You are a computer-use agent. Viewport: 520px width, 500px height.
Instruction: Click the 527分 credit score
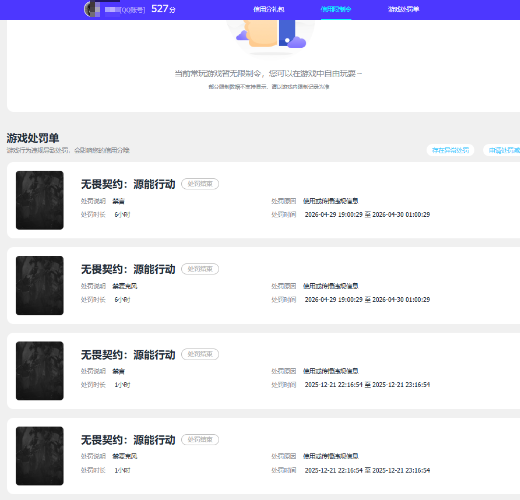point(163,9)
